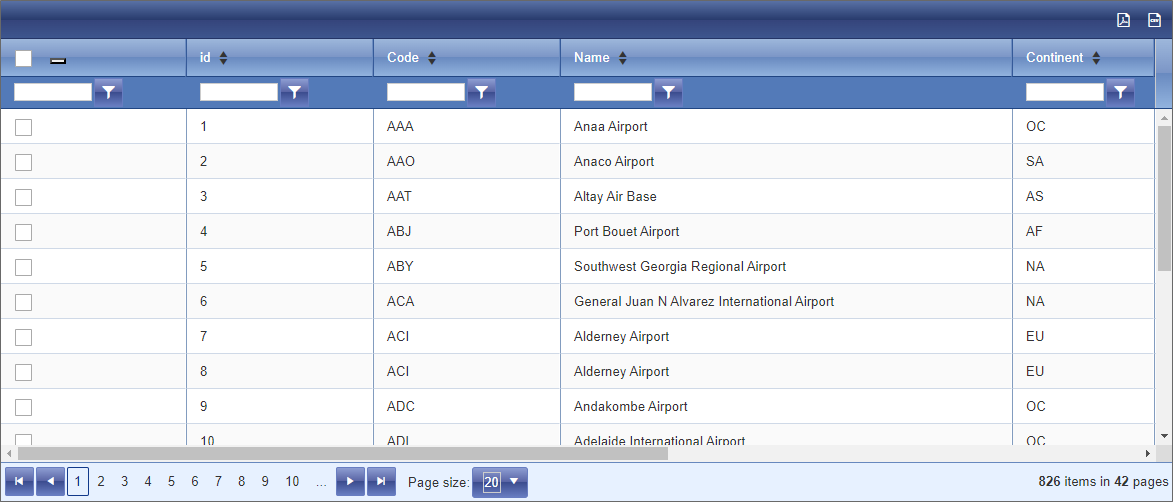1173x502 pixels.
Task: Open filter menu for Name column
Action: [668, 92]
